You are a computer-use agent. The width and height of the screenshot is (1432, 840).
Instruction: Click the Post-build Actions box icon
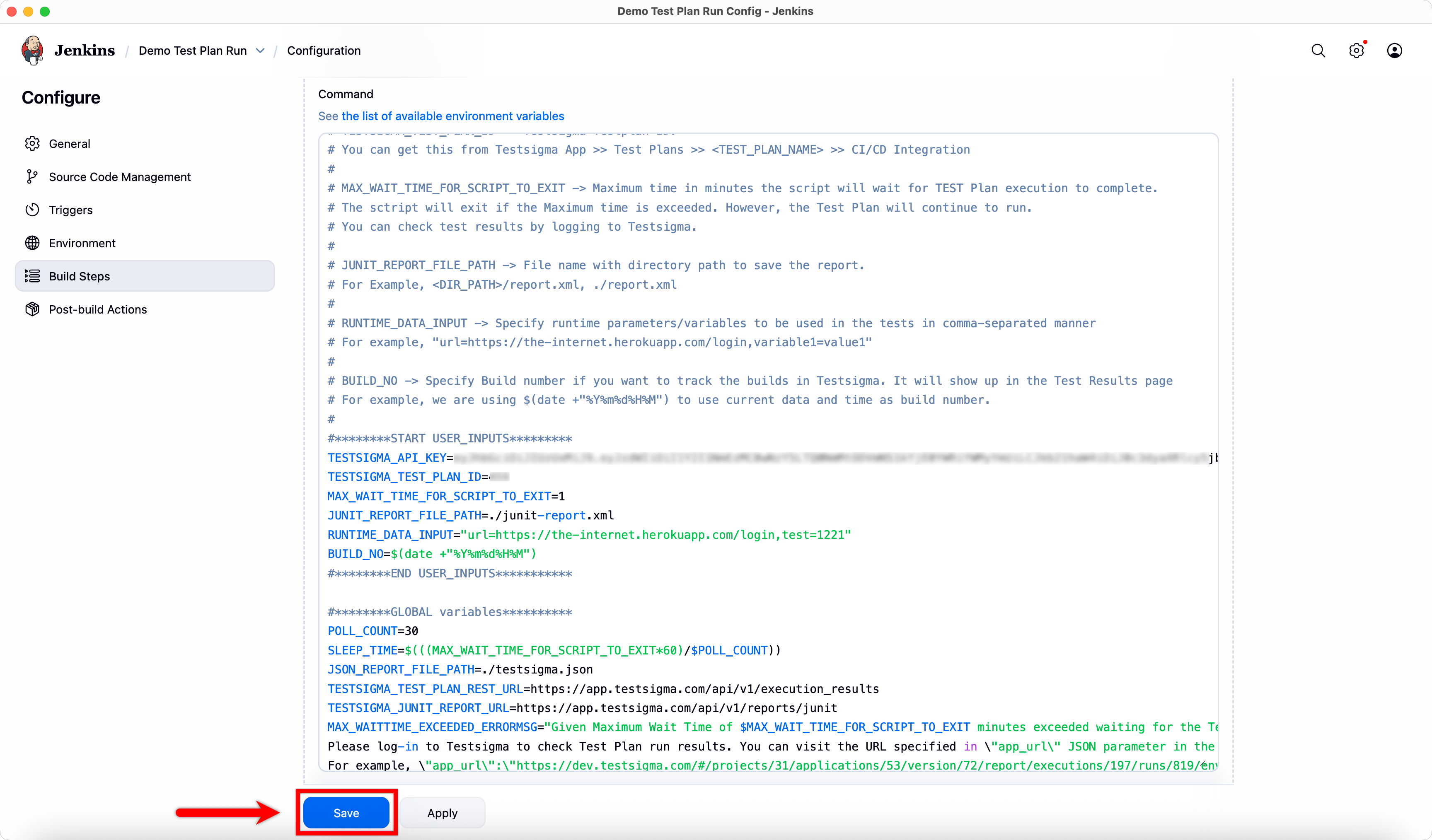pyautogui.click(x=32, y=309)
